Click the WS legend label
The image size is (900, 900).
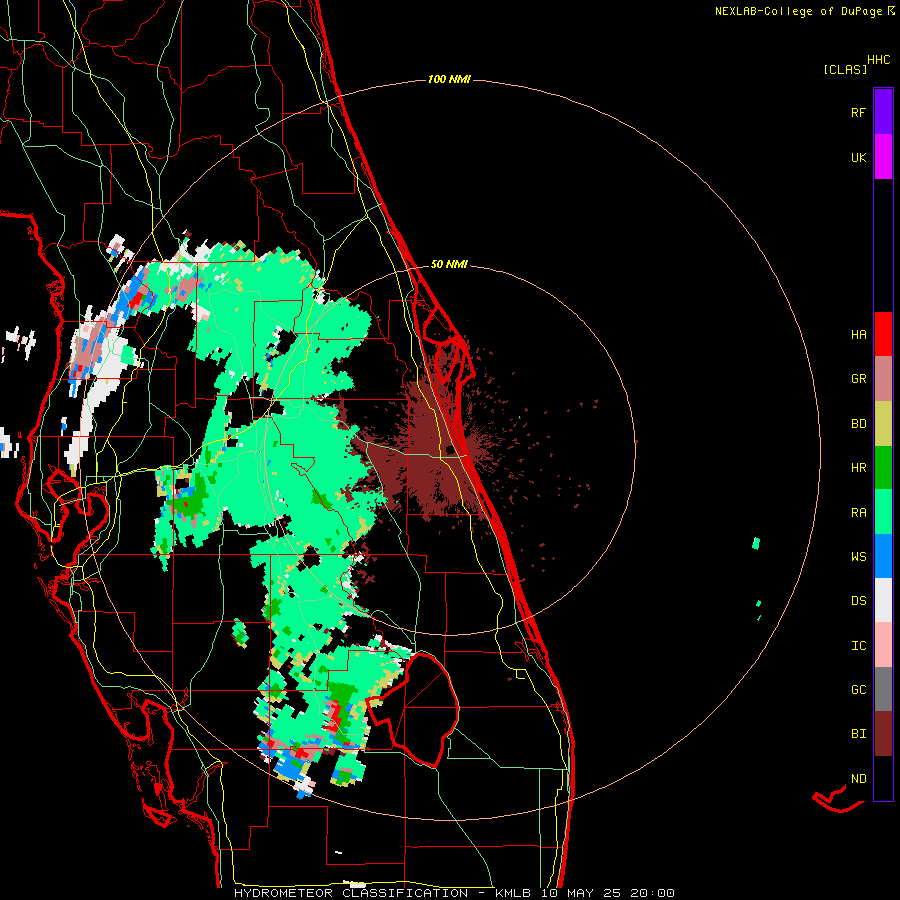point(858,557)
